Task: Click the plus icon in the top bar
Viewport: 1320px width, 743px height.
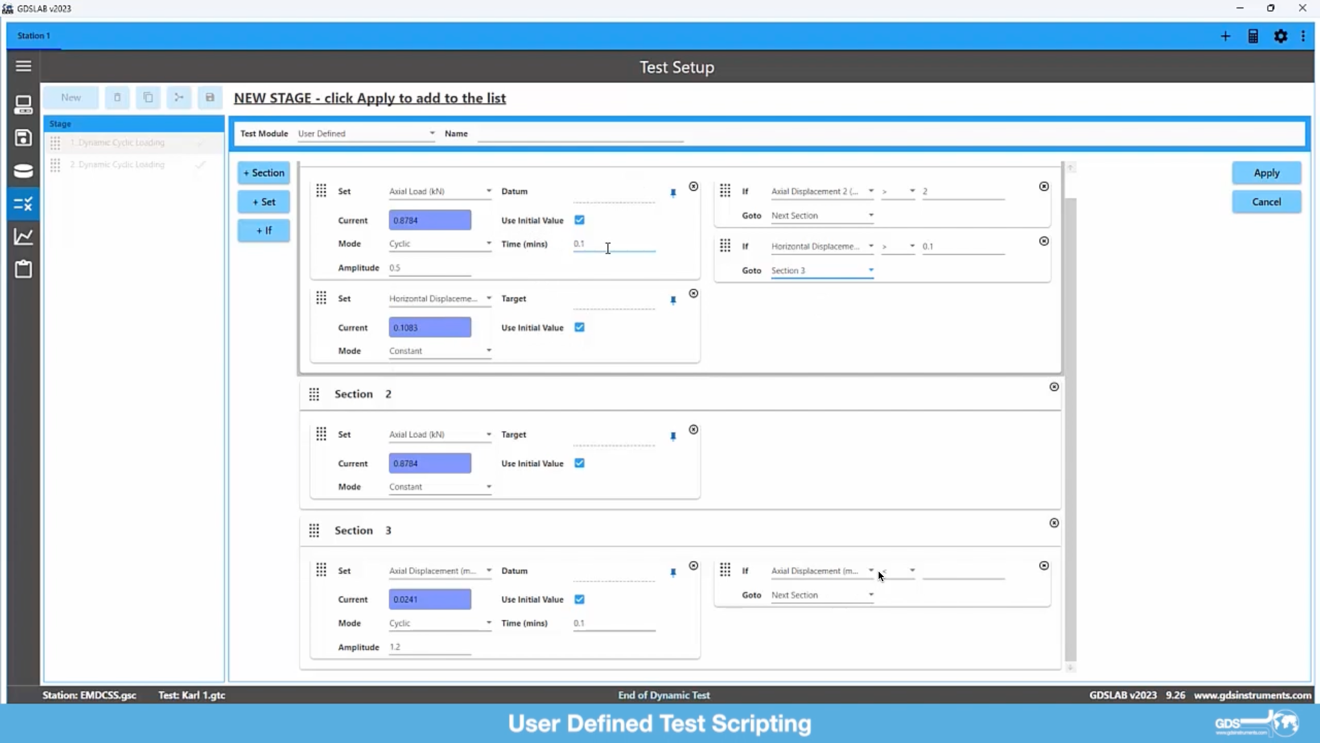Action: pyautogui.click(x=1225, y=36)
